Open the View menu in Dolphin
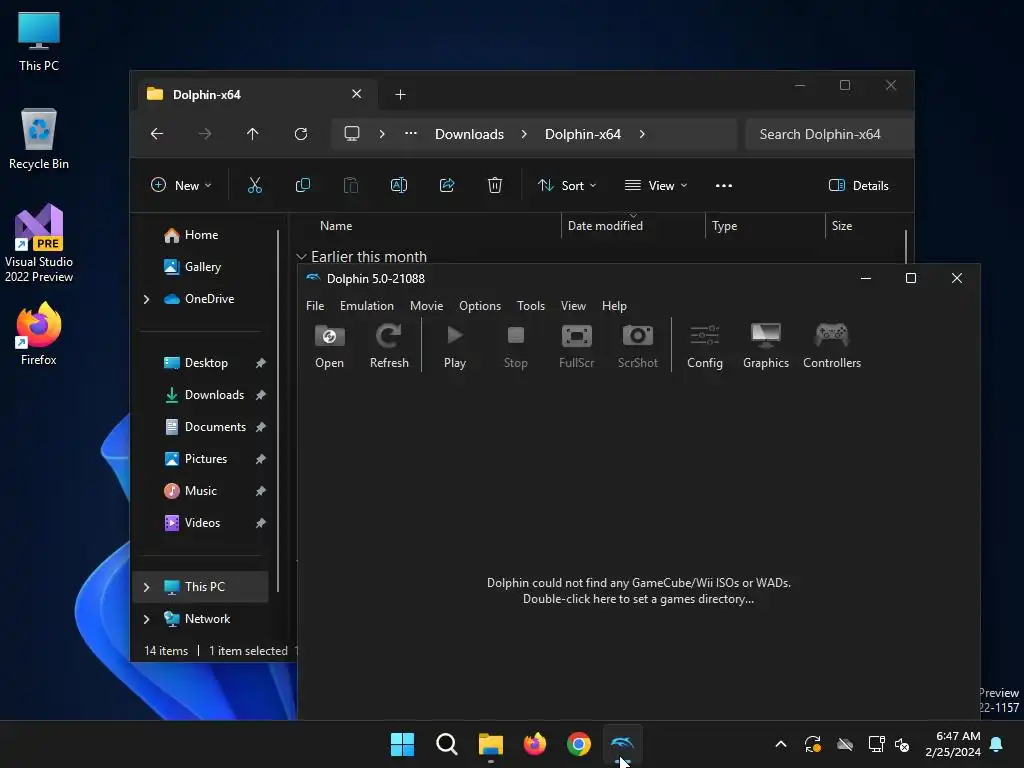Image resolution: width=1024 pixels, height=768 pixels. 573,306
